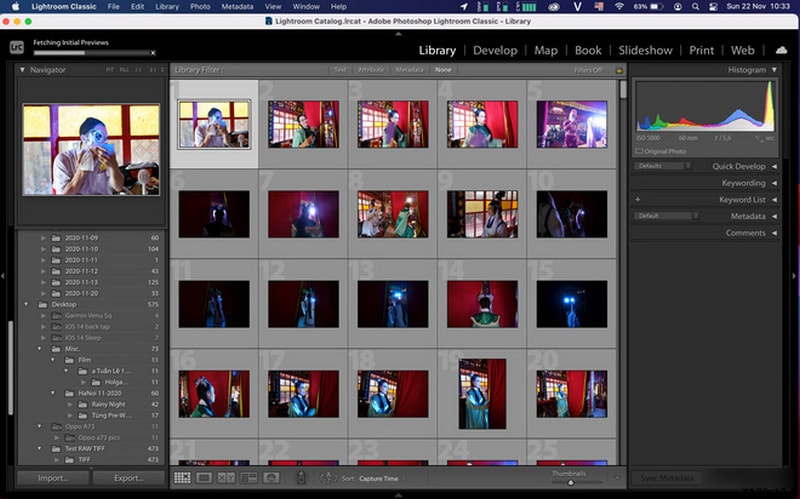Open Compare view (XY) icon
800x499 pixels.
coord(226,478)
